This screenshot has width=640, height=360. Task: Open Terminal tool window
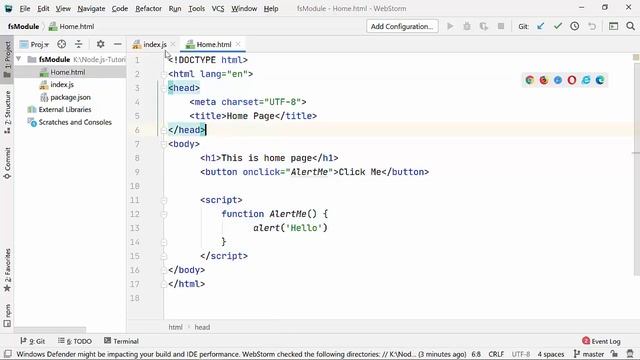tap(121, 341)
